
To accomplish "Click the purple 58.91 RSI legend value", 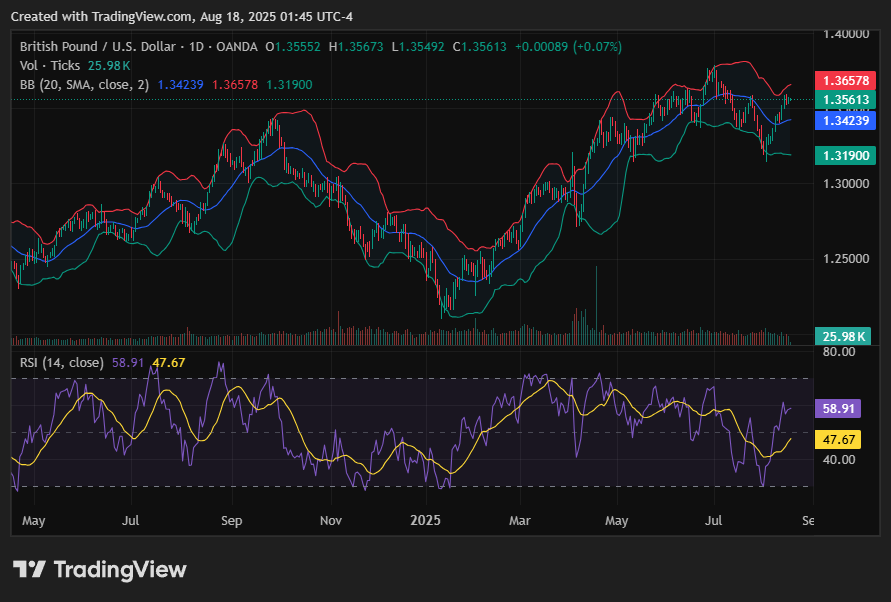I will 128,362.
